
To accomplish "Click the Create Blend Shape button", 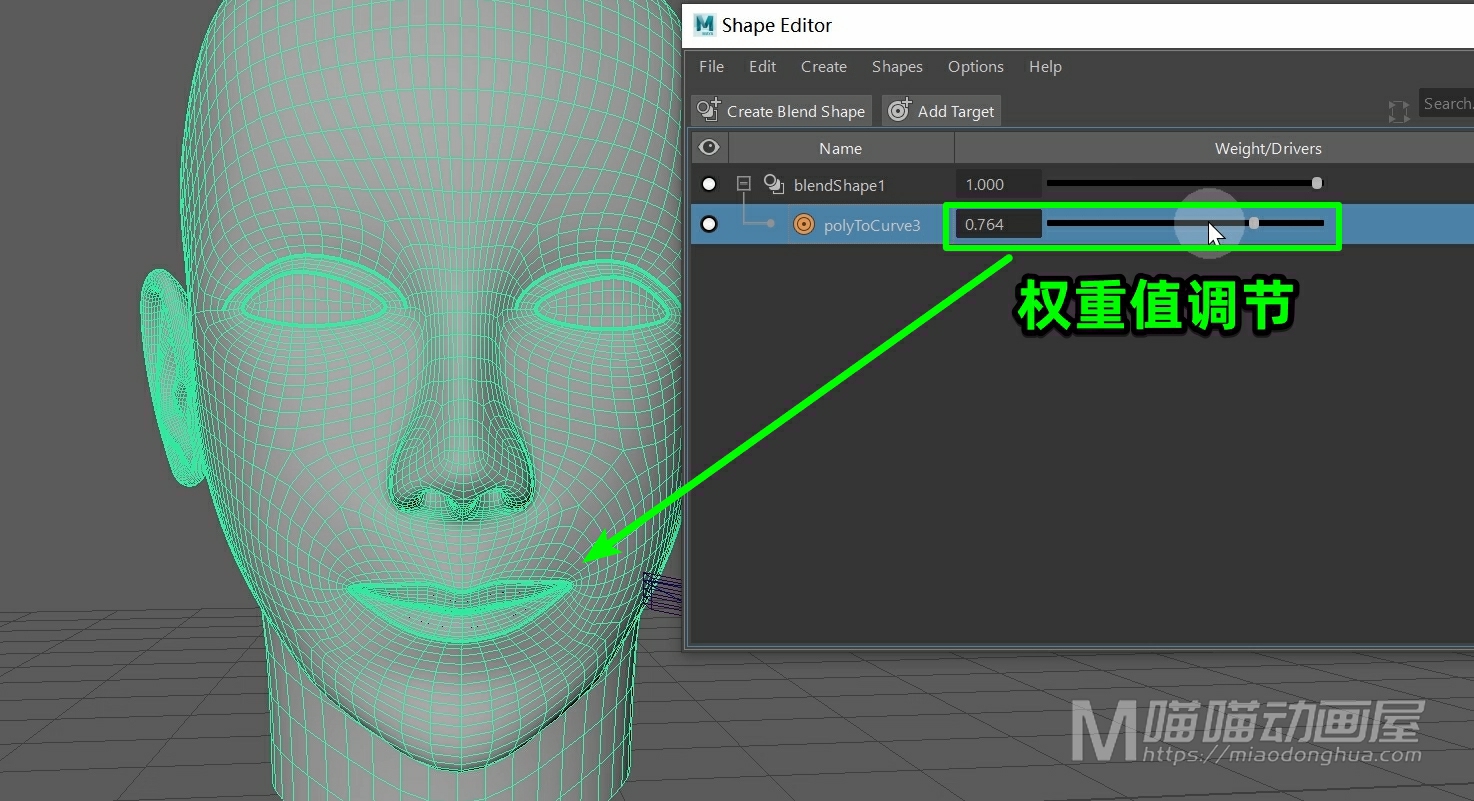I will (x=782, y=111).
